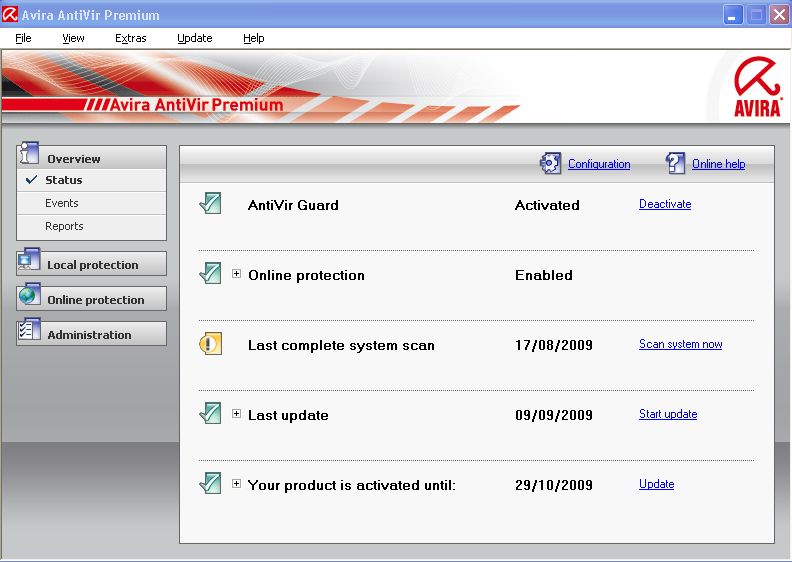The width and height of the screenshot is (792, 562).
Task: Click the red Avira umbrella logo in banner
Action: point(757,87)
